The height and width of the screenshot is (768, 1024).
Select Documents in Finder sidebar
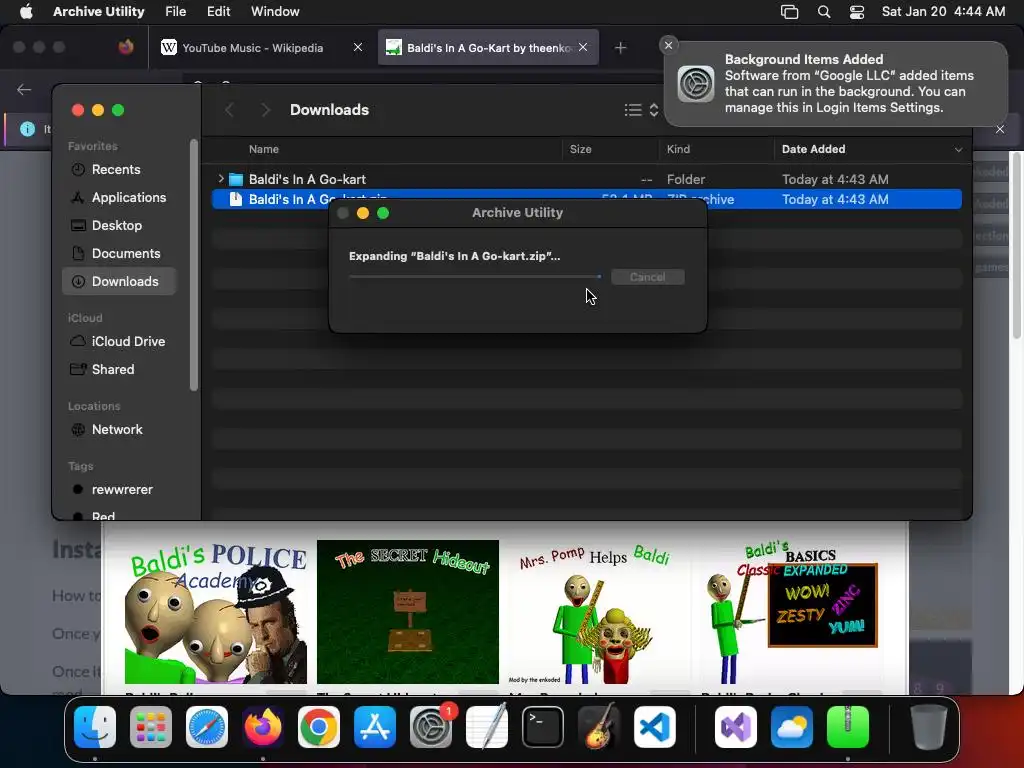[x=125, y=253]
